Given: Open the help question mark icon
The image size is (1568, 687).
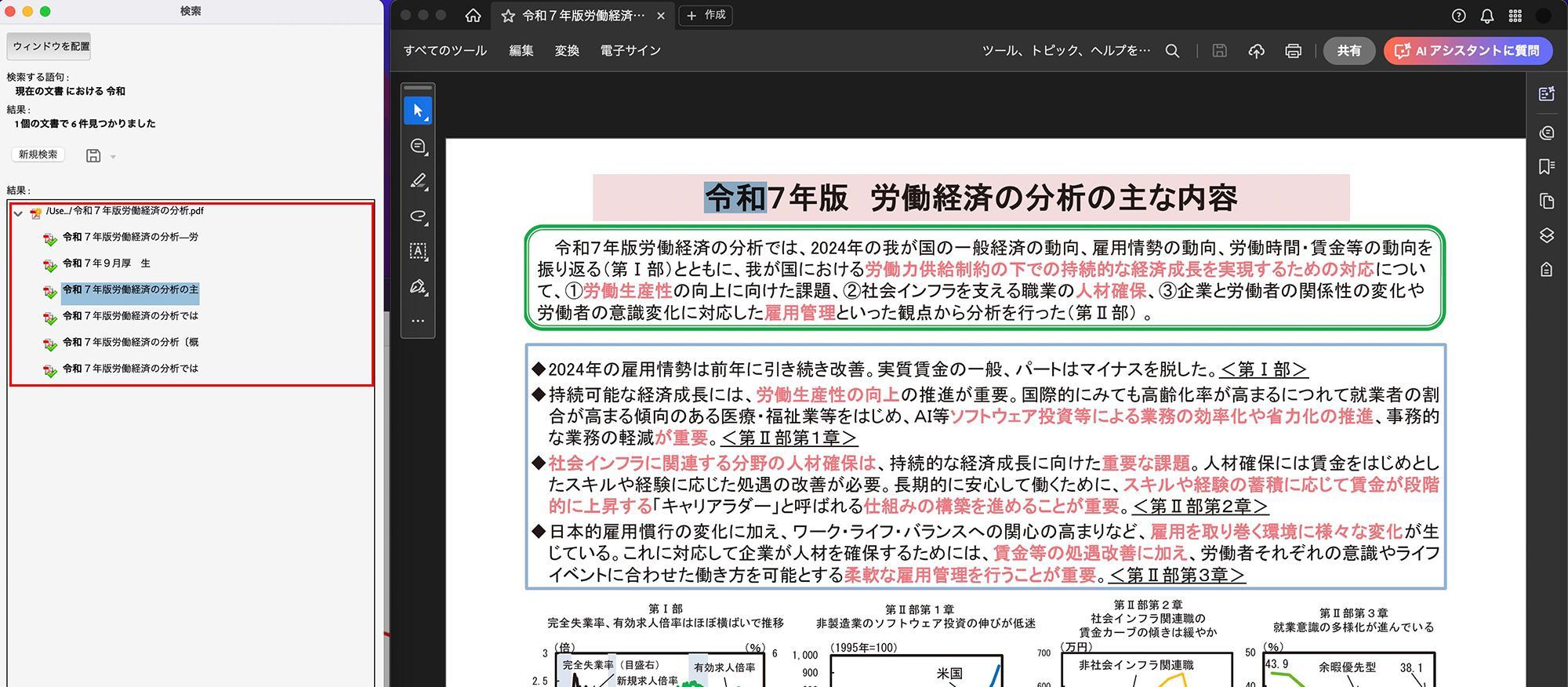Looking at the screenshot, I should (x=1459, y=16).
